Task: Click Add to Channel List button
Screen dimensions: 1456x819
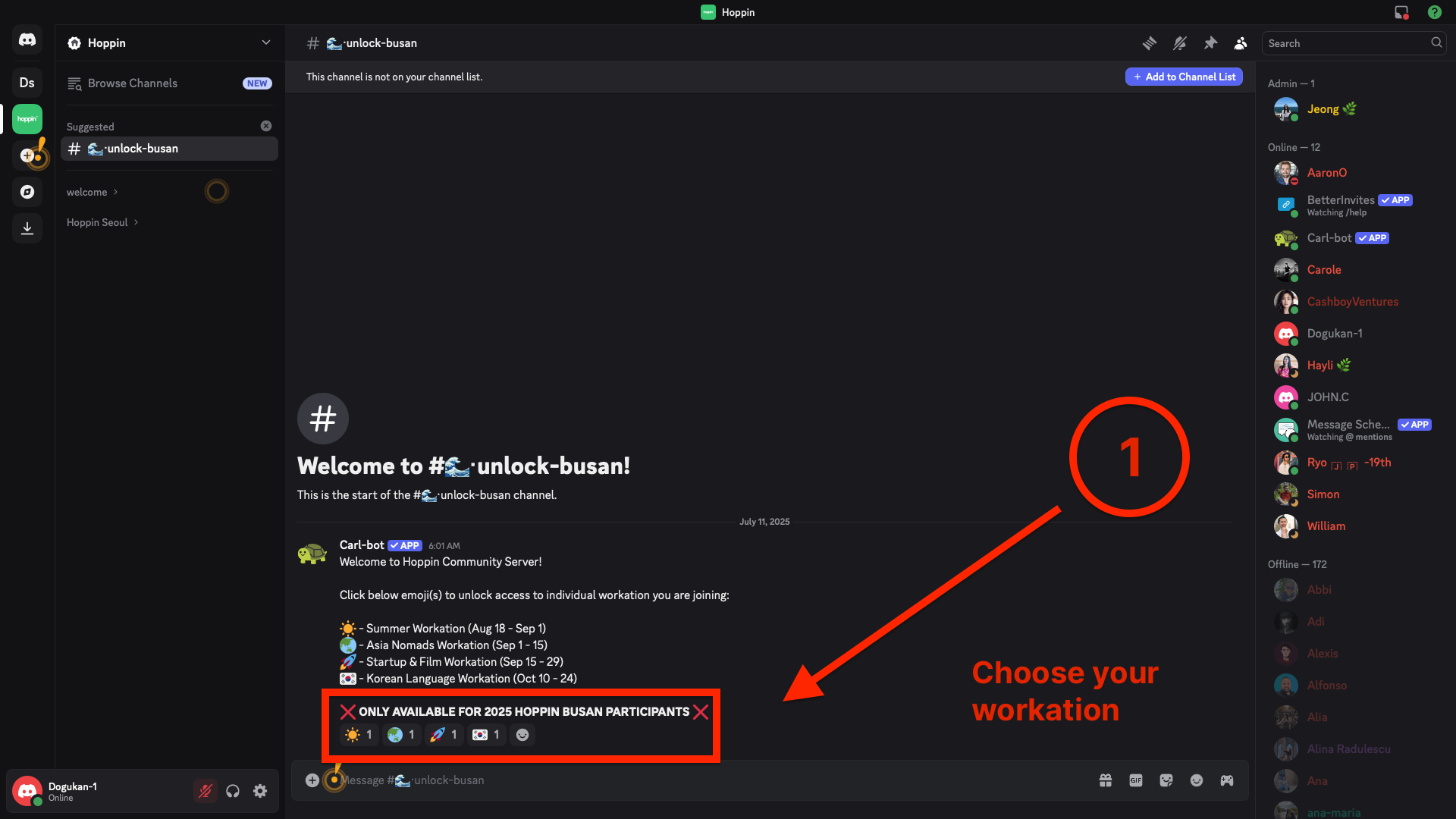Action: (1184, 77)
